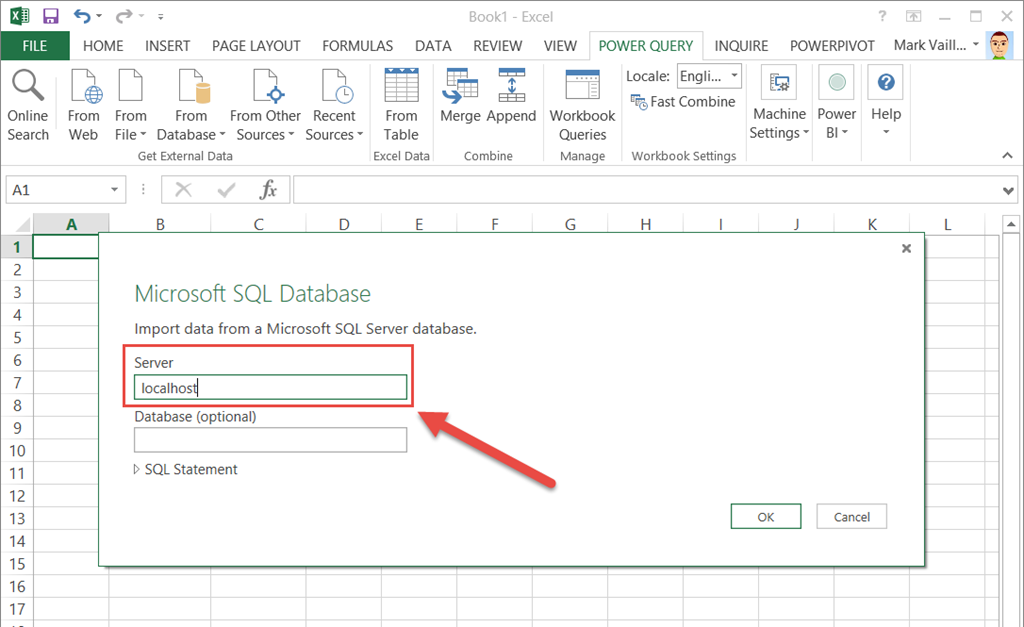Open the Locale dropdown list
1024x627 pixels.
[x=709, y=76]
